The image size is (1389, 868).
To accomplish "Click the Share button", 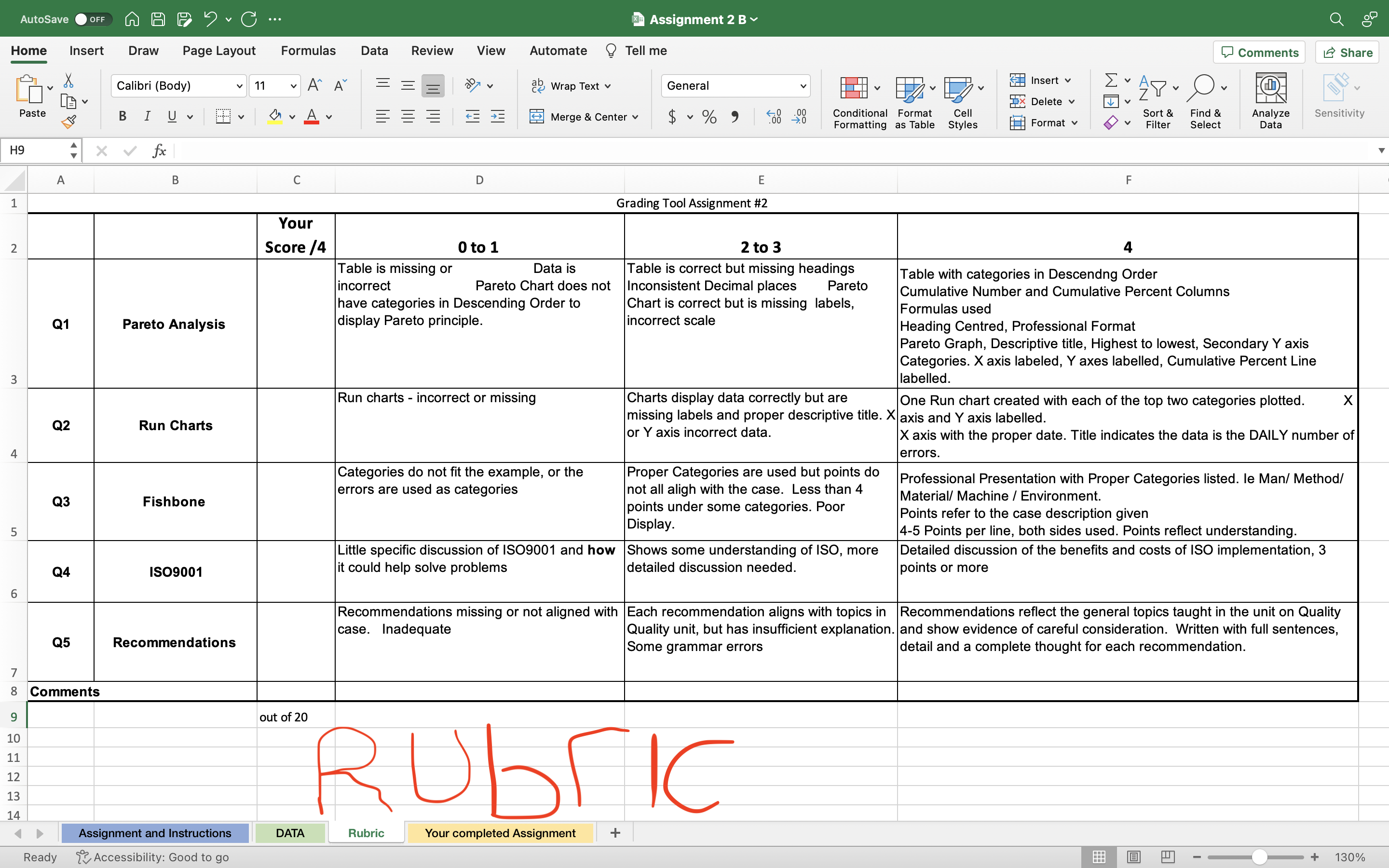I will pos(1347,52).
